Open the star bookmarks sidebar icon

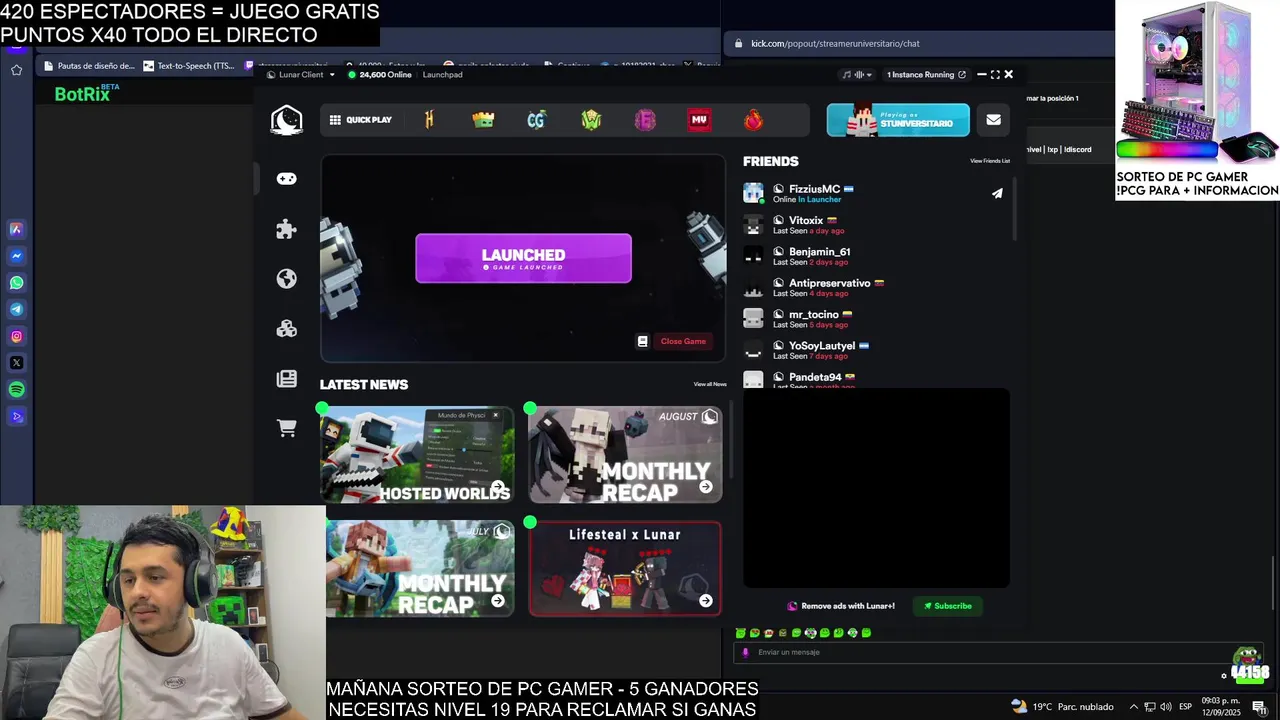click(x=16, y=70)
